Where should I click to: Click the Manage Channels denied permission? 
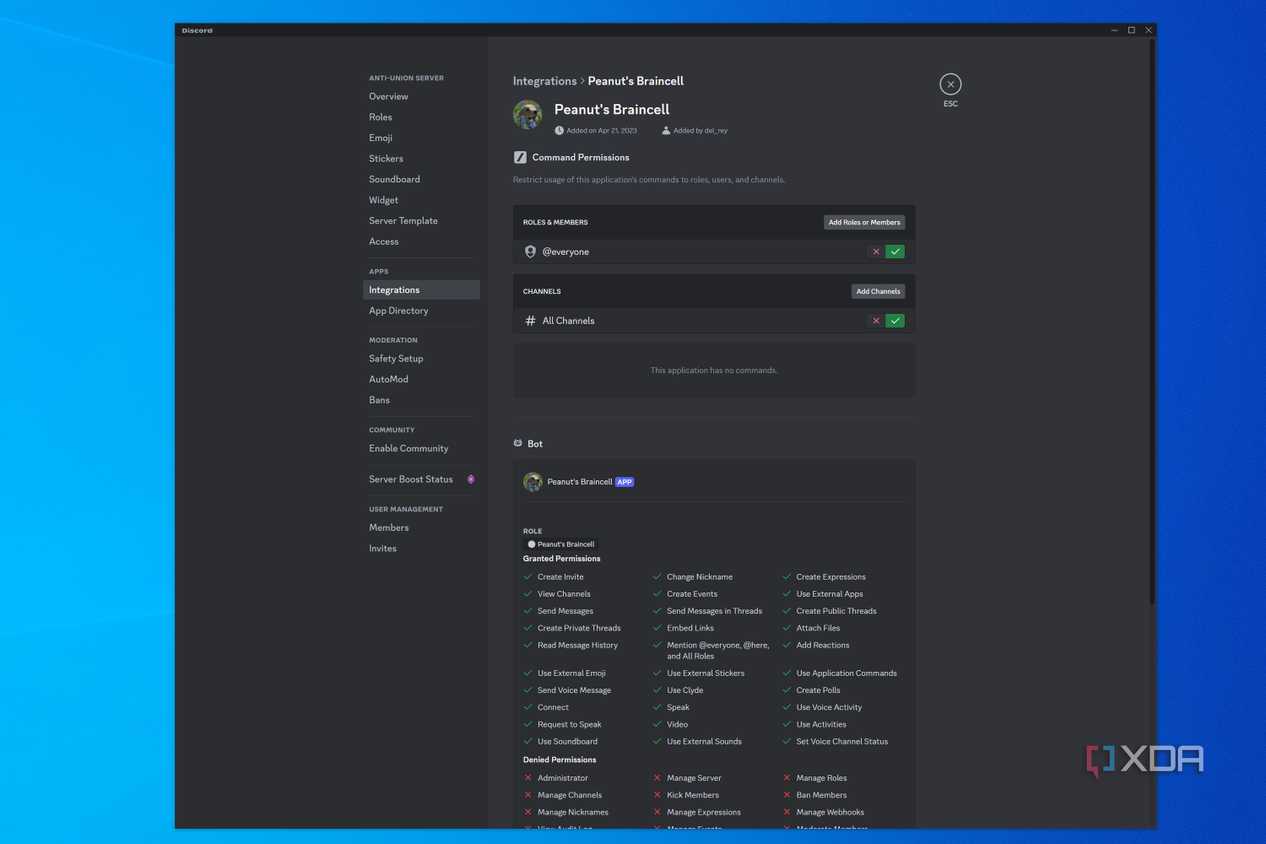(x=569, y=795)
